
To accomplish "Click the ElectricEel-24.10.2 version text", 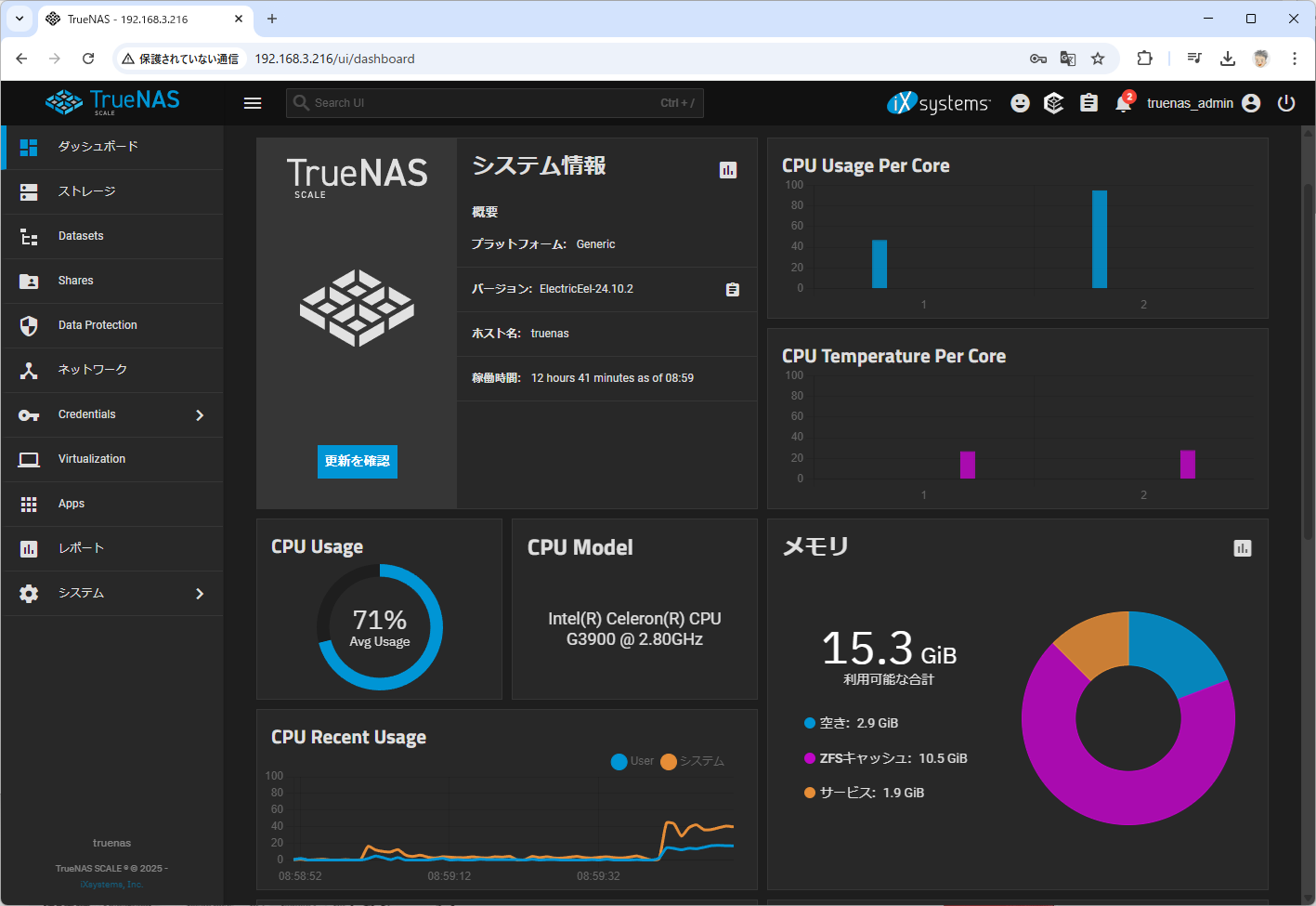I will click(x=586, y=289).
